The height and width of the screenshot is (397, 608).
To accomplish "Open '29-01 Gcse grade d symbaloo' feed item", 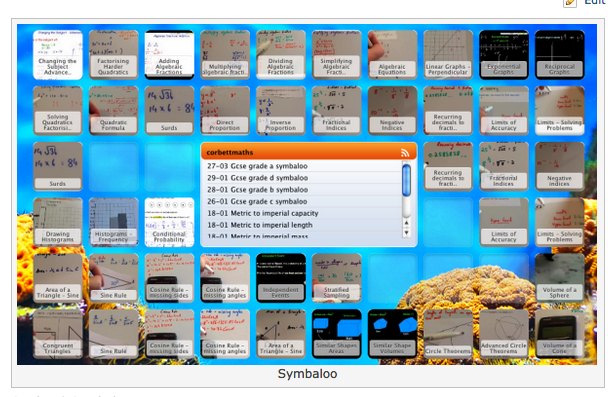I will (x=257, y=178).
